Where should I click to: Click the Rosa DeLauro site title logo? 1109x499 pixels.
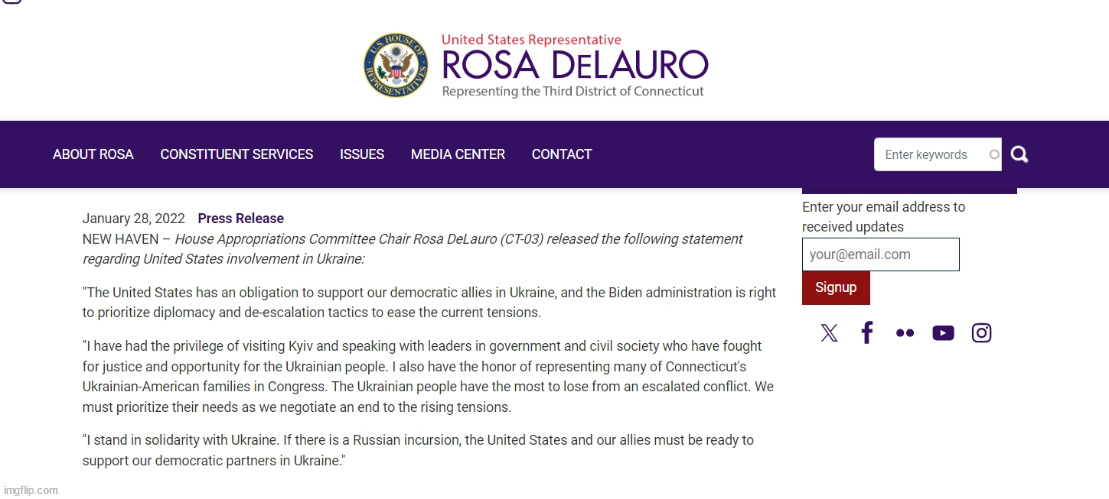[574, 65]
